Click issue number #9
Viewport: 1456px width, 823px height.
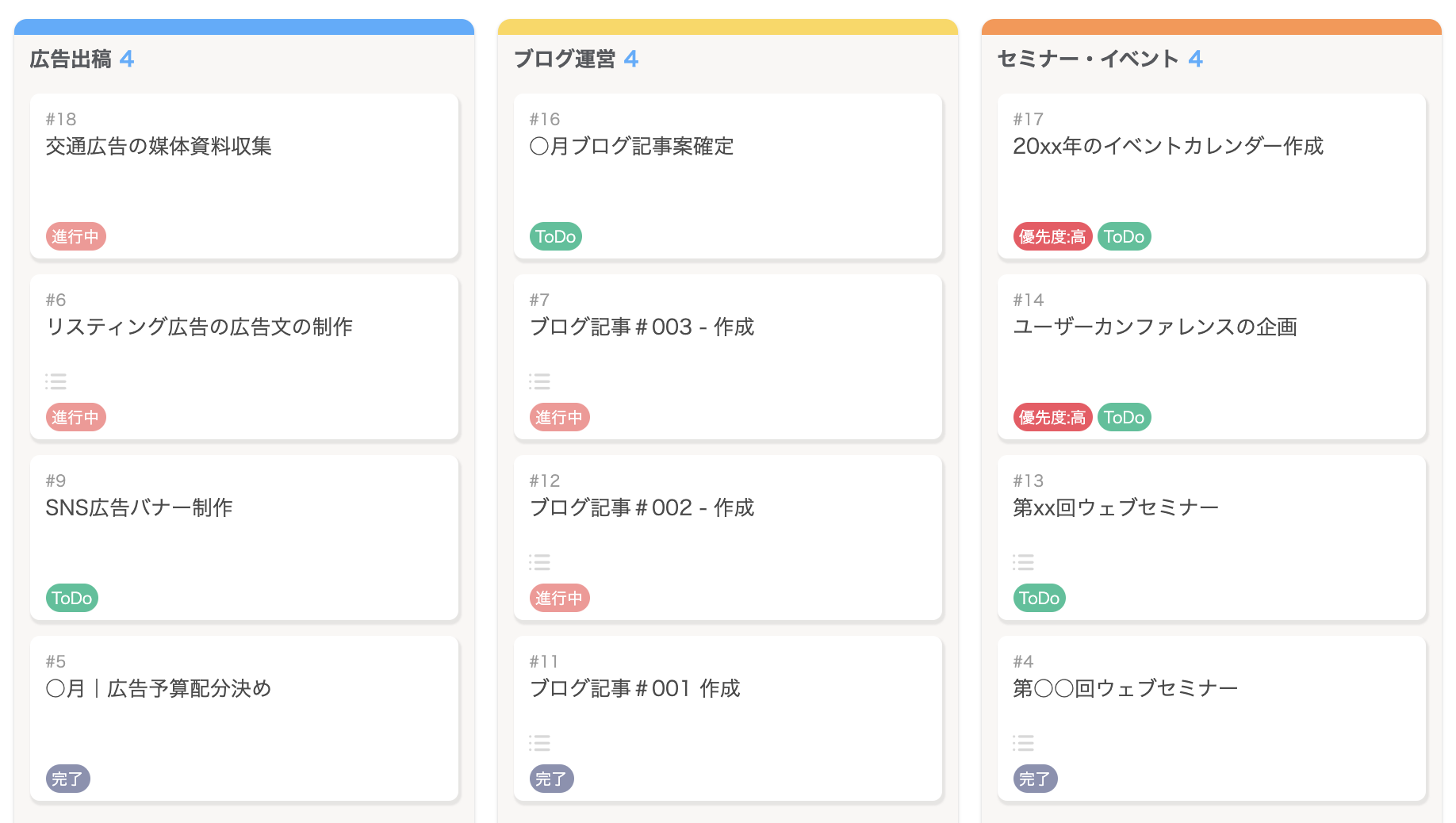(56, 480)
